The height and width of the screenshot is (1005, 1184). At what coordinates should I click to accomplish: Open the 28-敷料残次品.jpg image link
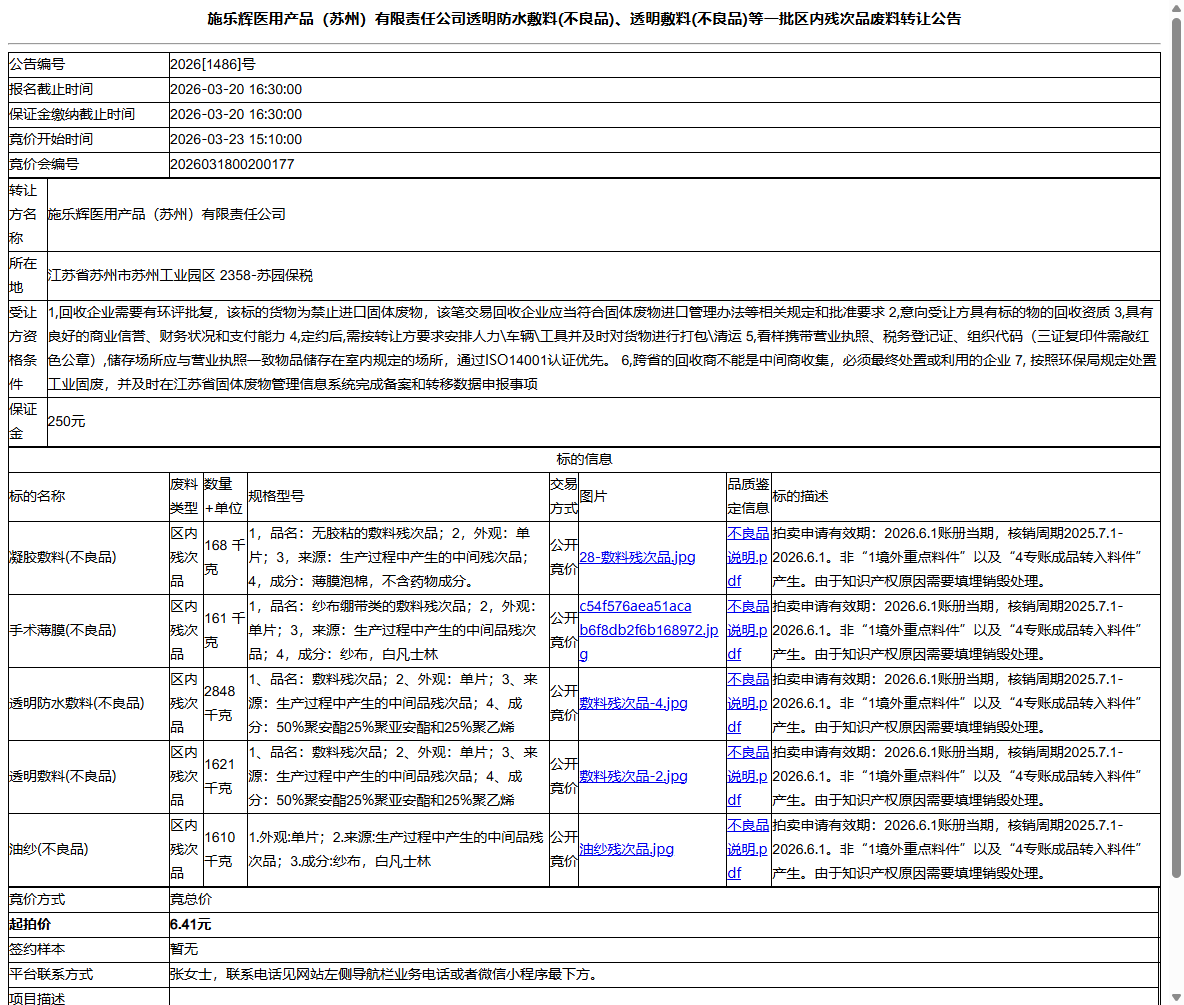[637, 557]
